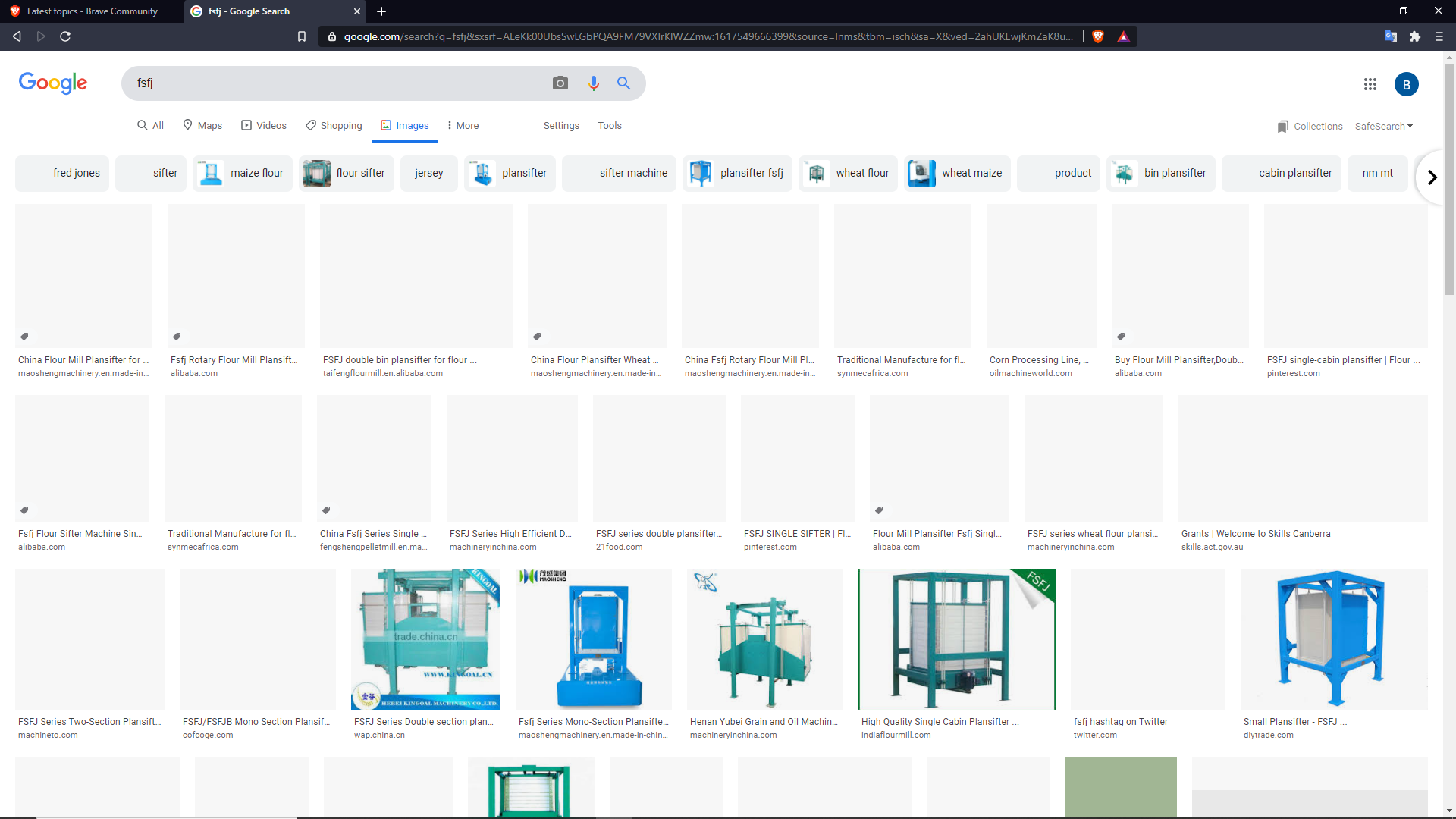Click the Brave Shields lion icon
This screenshot has width=1456, height=819.
tap(1097, 36)
